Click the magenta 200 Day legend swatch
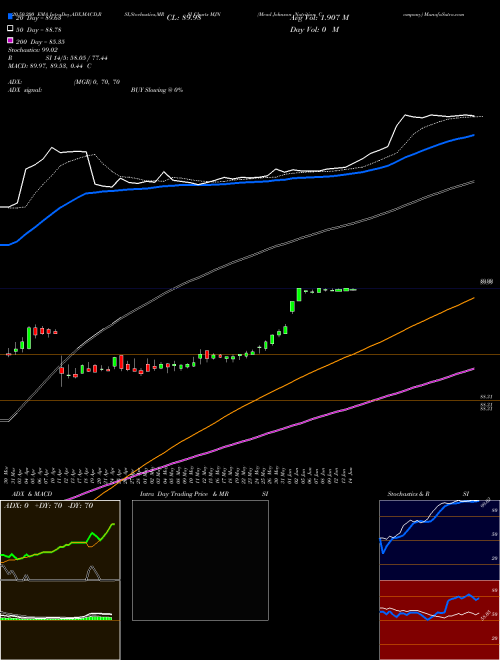 (10, 41)
